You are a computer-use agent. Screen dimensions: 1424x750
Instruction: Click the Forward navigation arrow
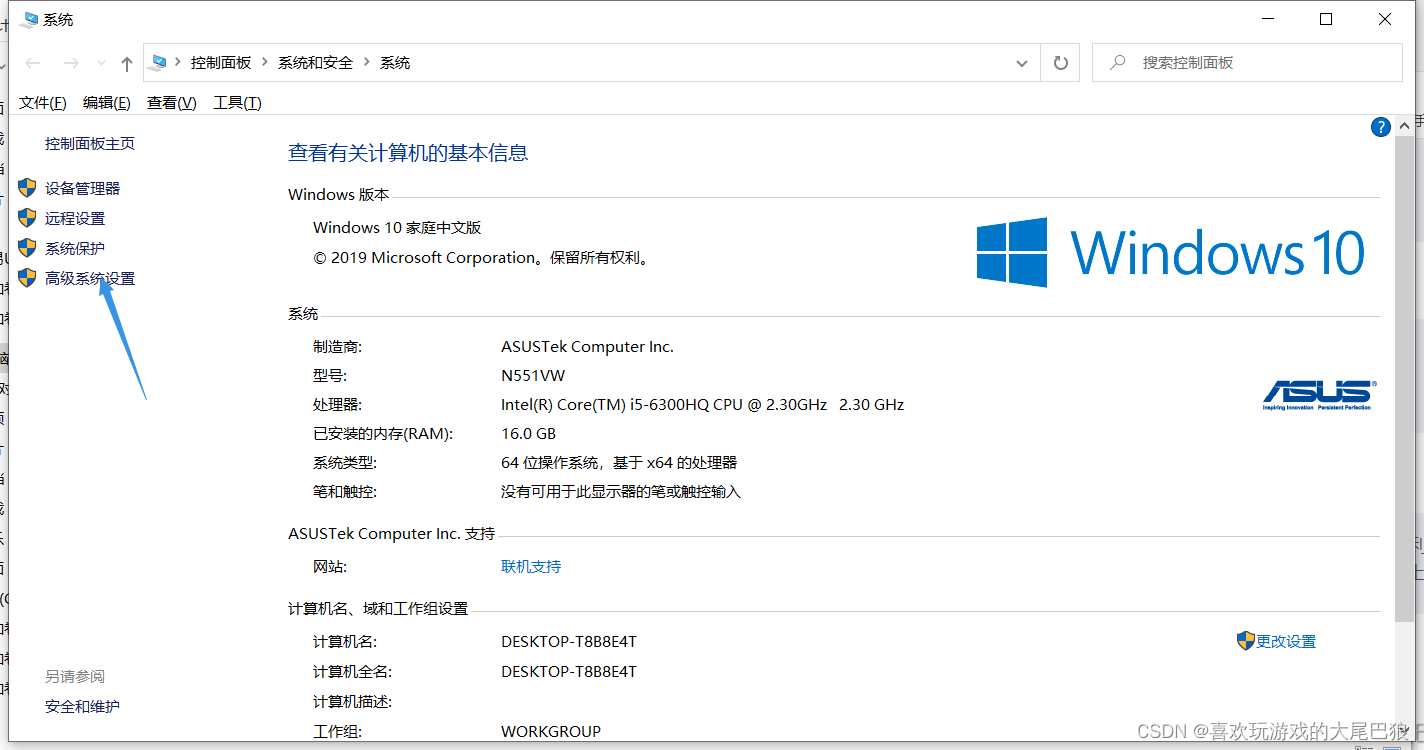(x=71, y=63)
